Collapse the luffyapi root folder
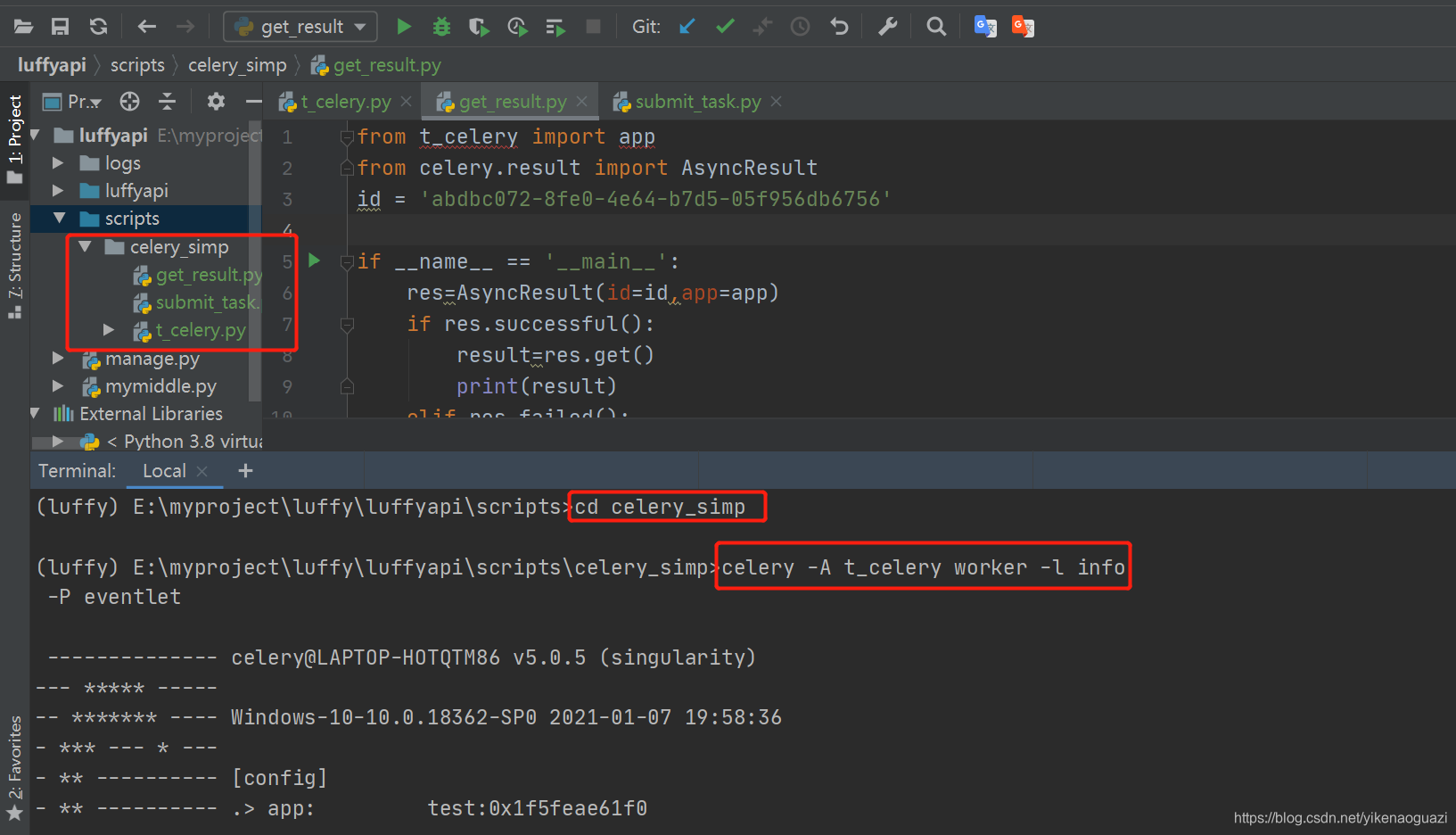The height and width of the screenshot is (835, 1456). coord(35,136)
